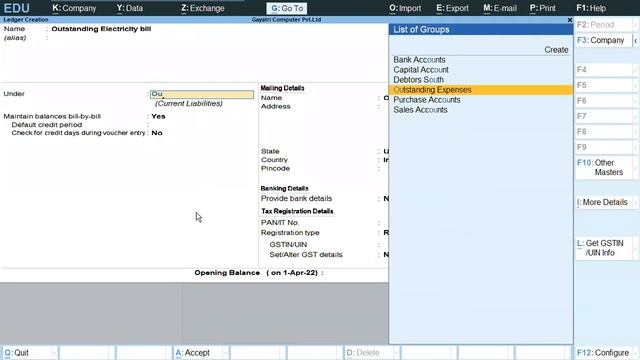This screenshot has width=640, height=360.
Task: Toggle Maintain balances bill-by-bill Yes value
Action: (x=158, y=116)
